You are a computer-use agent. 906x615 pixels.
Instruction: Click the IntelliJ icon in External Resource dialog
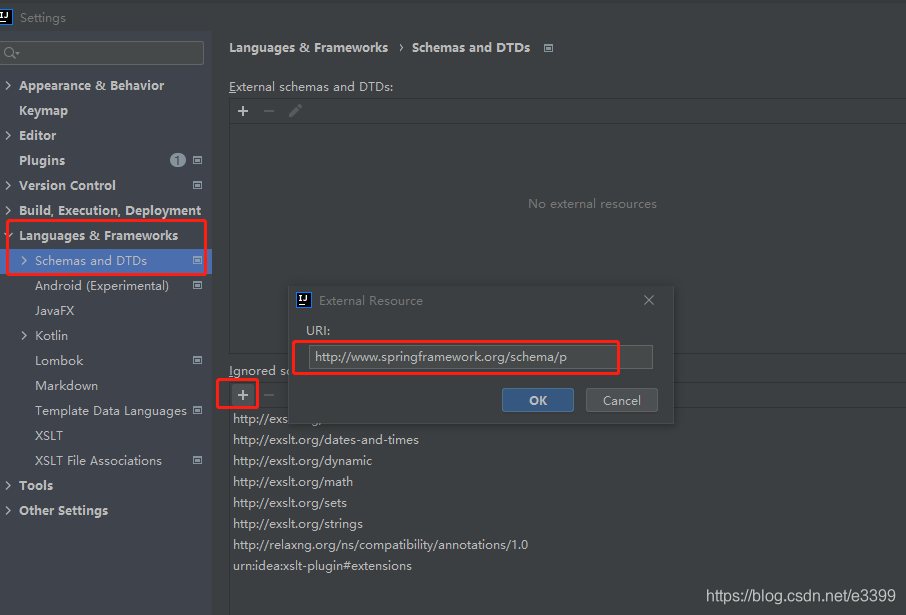(304, 300)
